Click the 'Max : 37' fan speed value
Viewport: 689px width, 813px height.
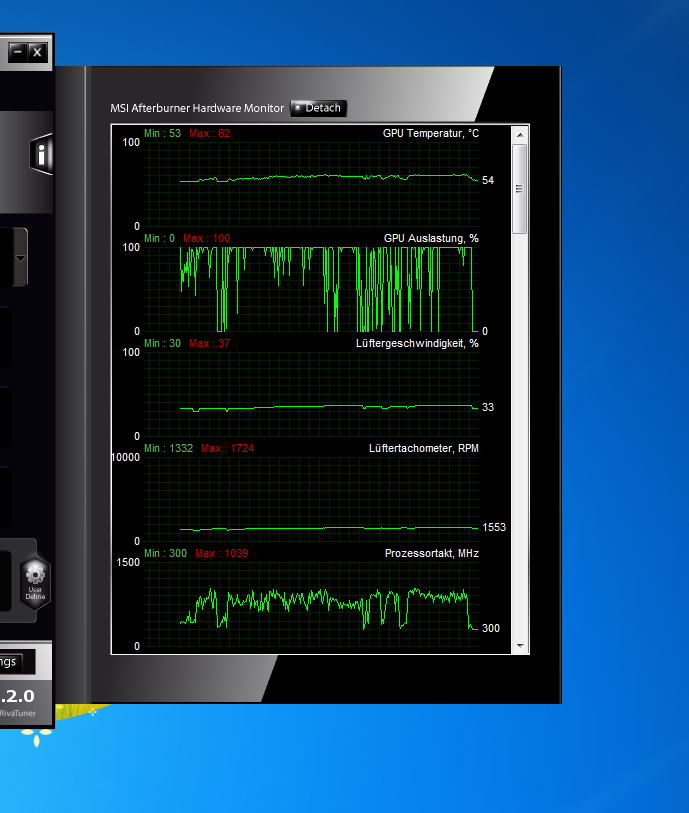click(209, 343)
